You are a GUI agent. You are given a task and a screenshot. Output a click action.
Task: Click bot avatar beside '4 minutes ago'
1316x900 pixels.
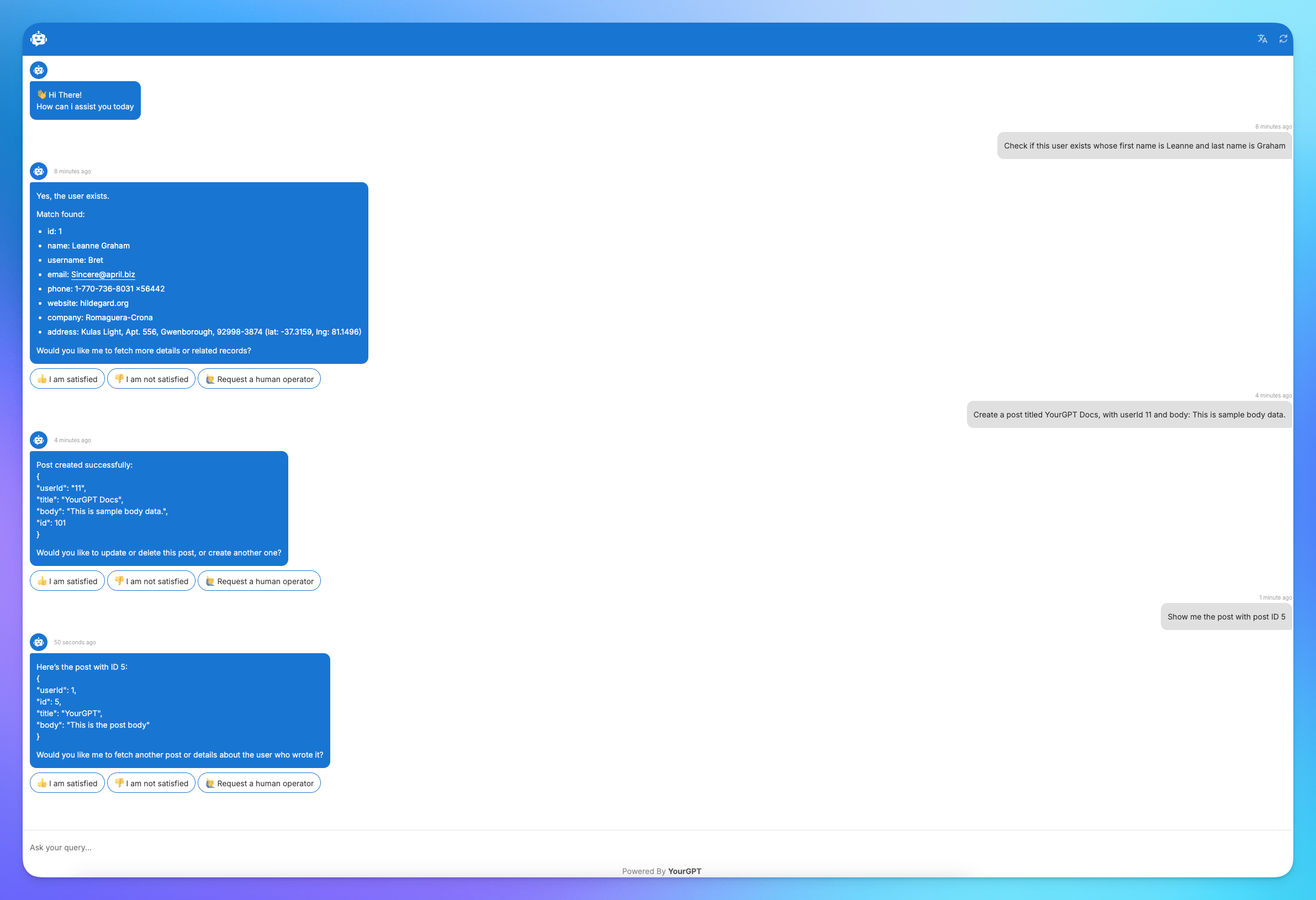(x=39, y=440)
